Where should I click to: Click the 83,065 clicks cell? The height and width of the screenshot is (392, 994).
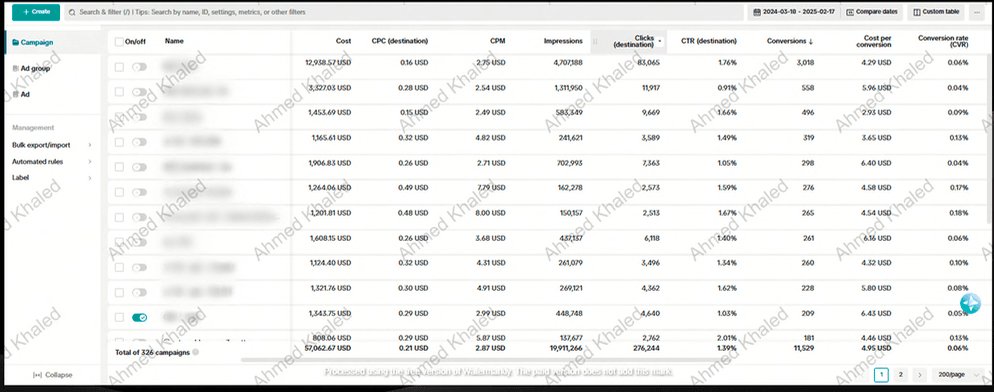649,63
